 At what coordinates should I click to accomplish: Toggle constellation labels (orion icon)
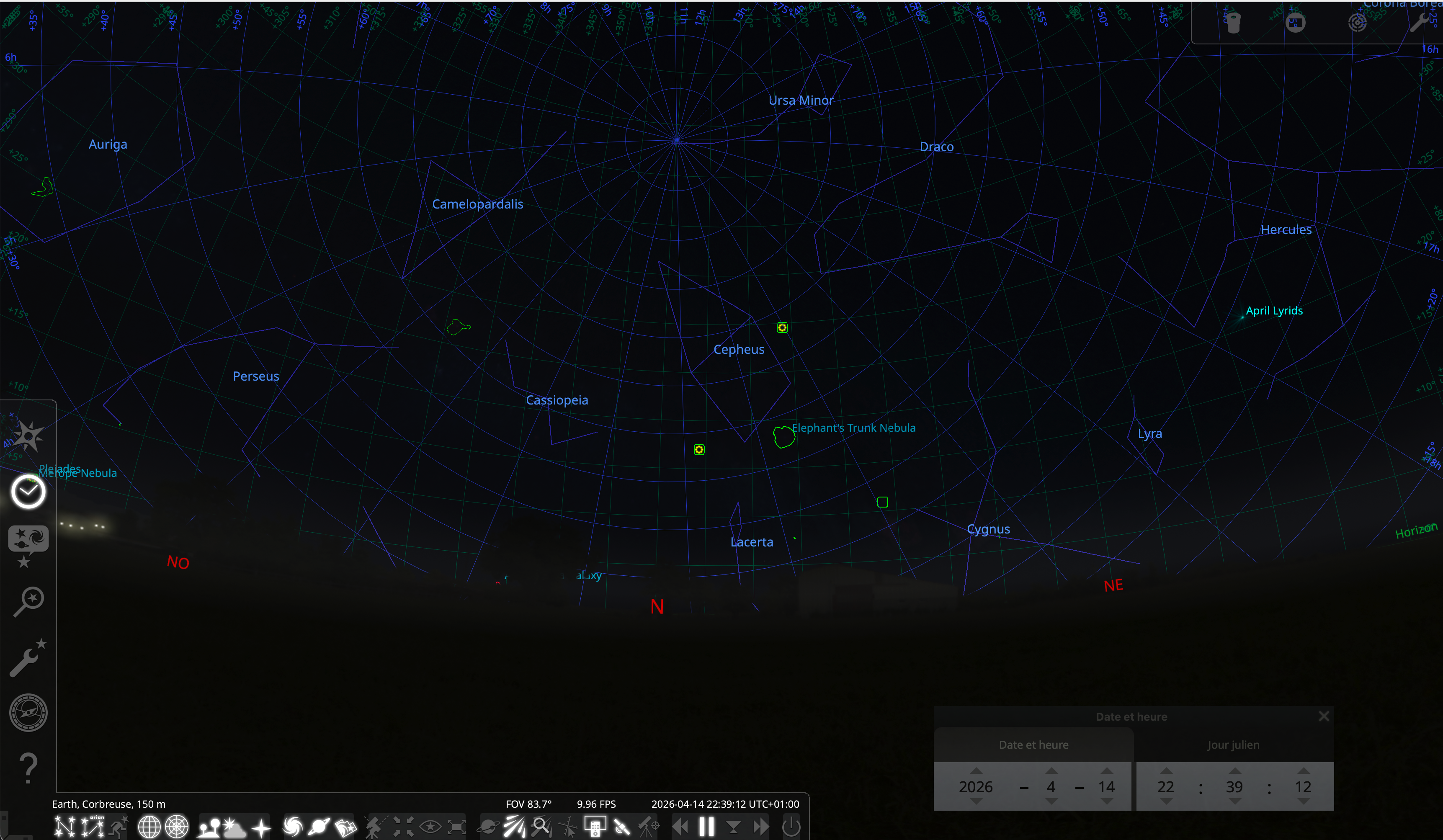click(93, 827)
